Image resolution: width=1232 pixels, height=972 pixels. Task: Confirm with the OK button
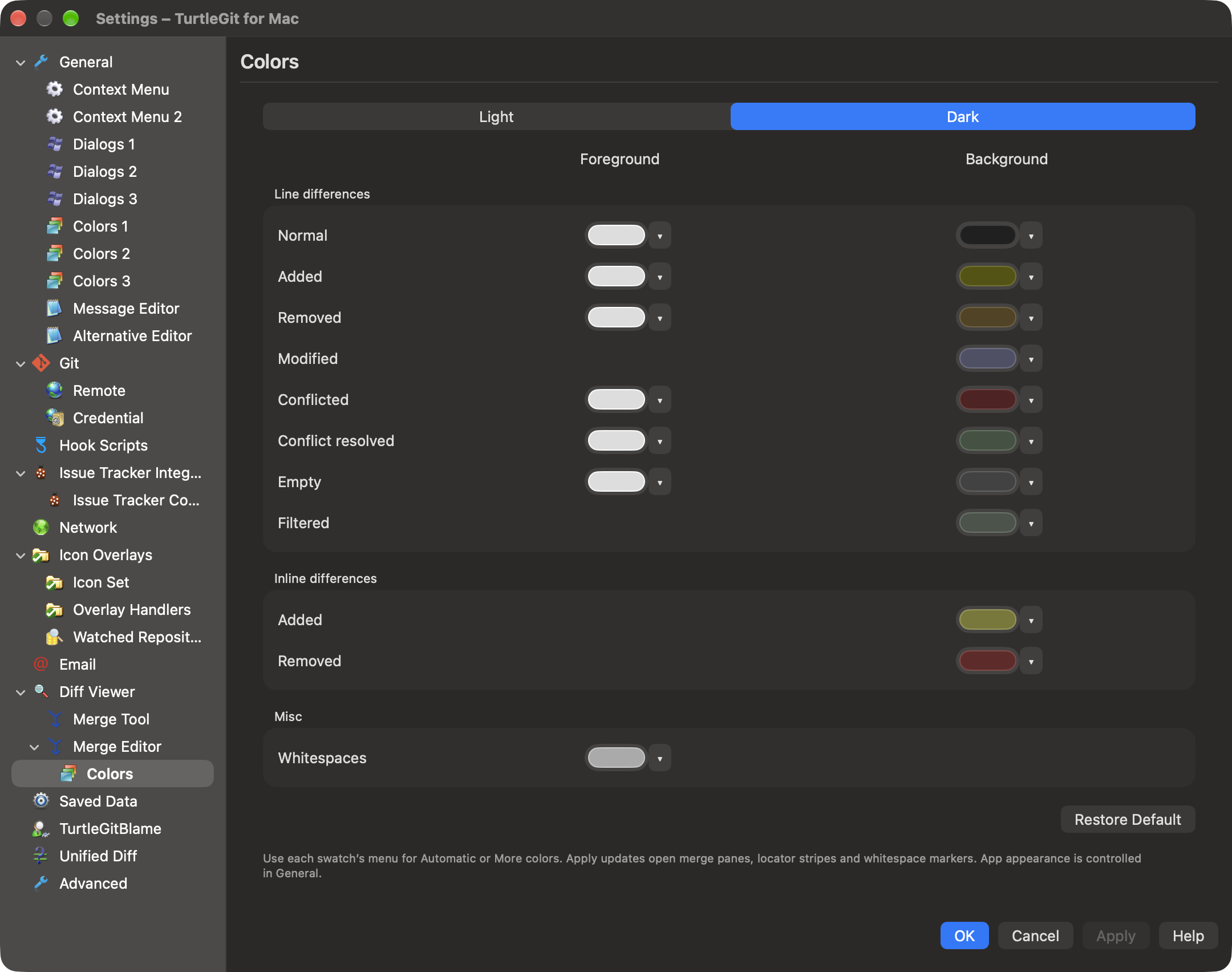(964, 935)
